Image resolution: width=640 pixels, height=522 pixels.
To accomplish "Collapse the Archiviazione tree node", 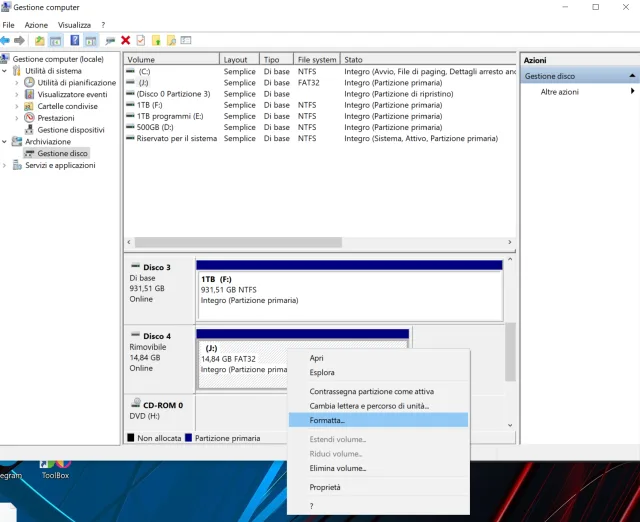I will [6, 142].
